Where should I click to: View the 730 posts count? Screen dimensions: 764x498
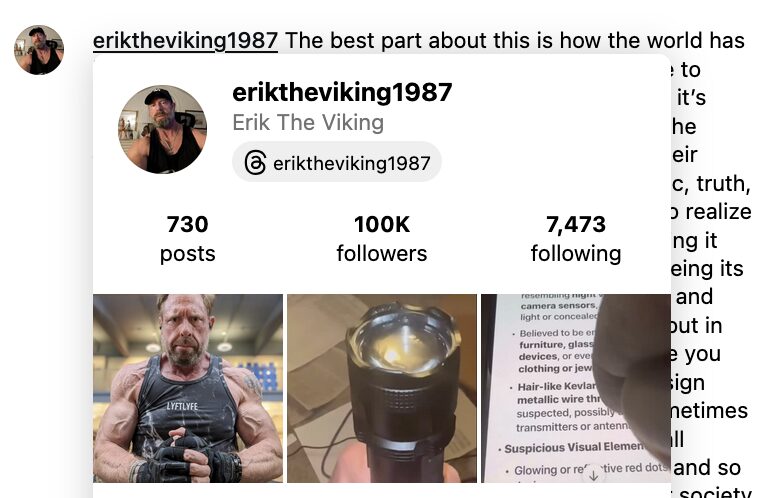point(188,225)
